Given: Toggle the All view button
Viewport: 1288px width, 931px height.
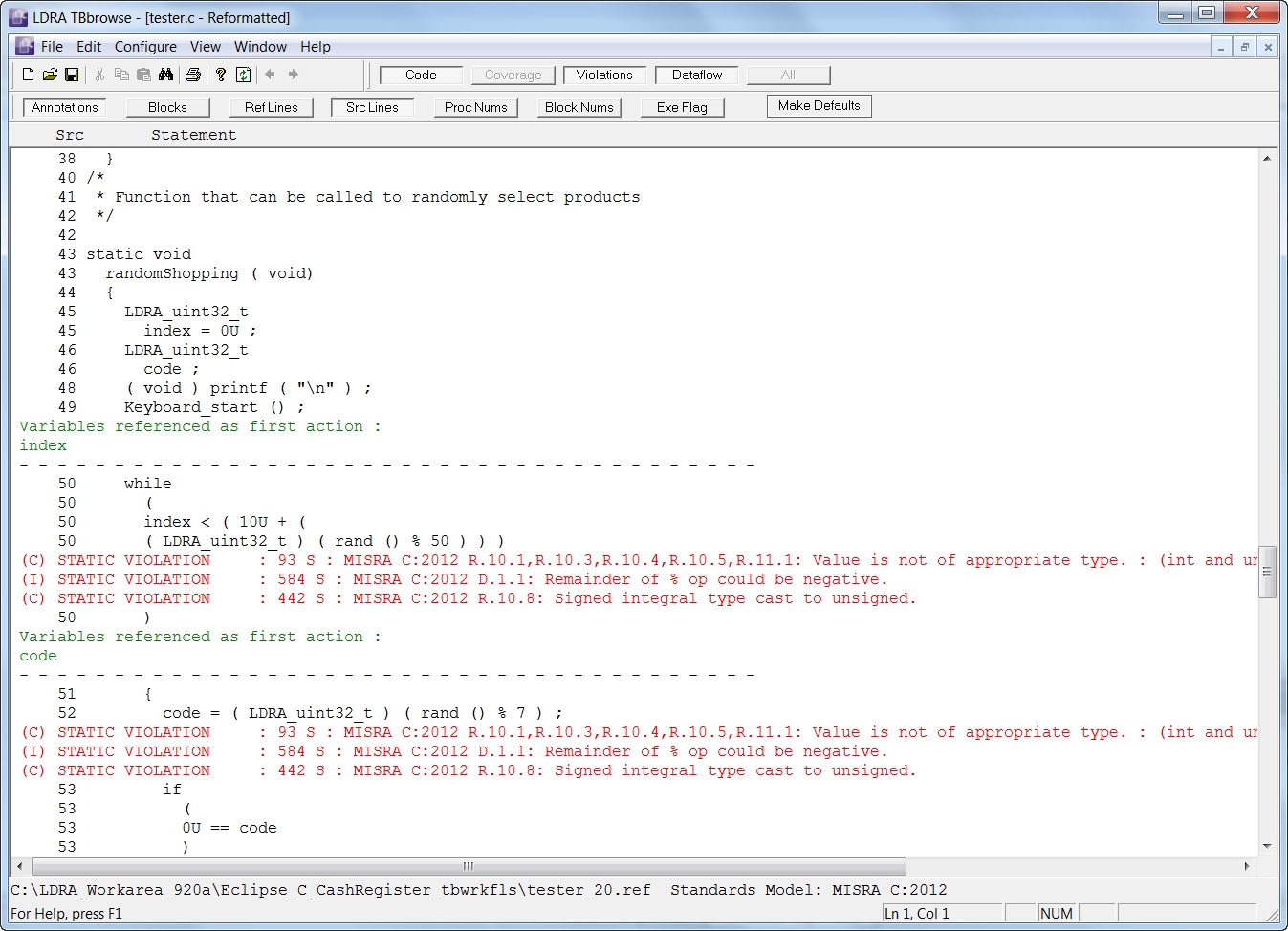Looking at the screenshot, I should click(788, 75).
